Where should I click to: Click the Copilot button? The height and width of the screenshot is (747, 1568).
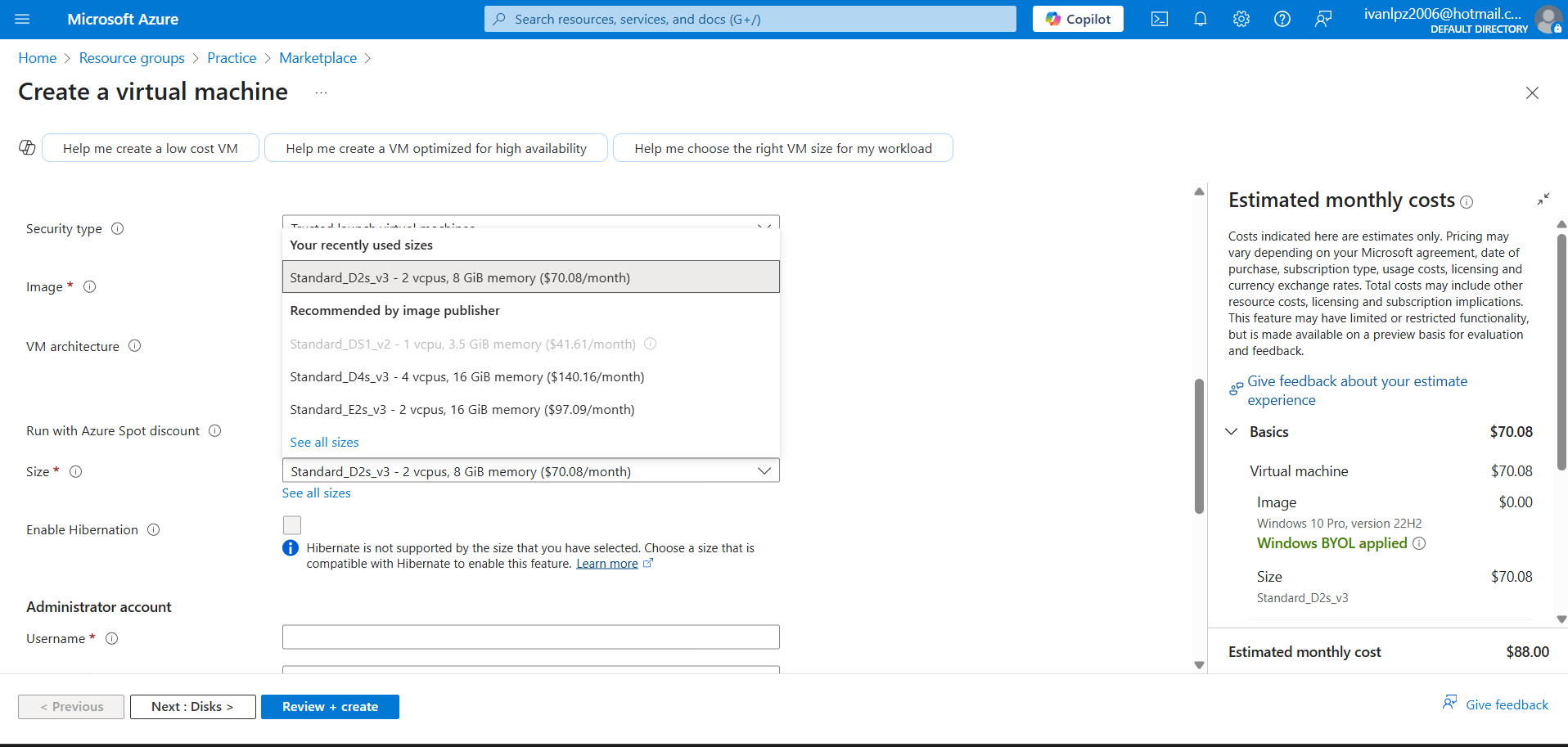point(1078,19)
